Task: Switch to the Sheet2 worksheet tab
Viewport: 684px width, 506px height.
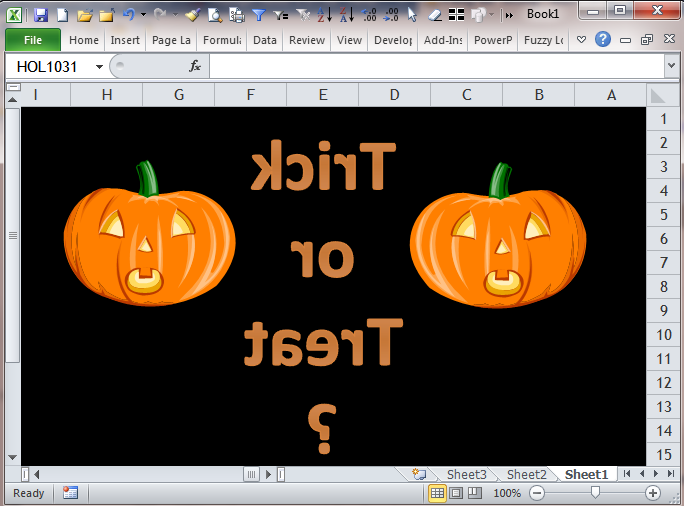Action: [x=526, y=474]
